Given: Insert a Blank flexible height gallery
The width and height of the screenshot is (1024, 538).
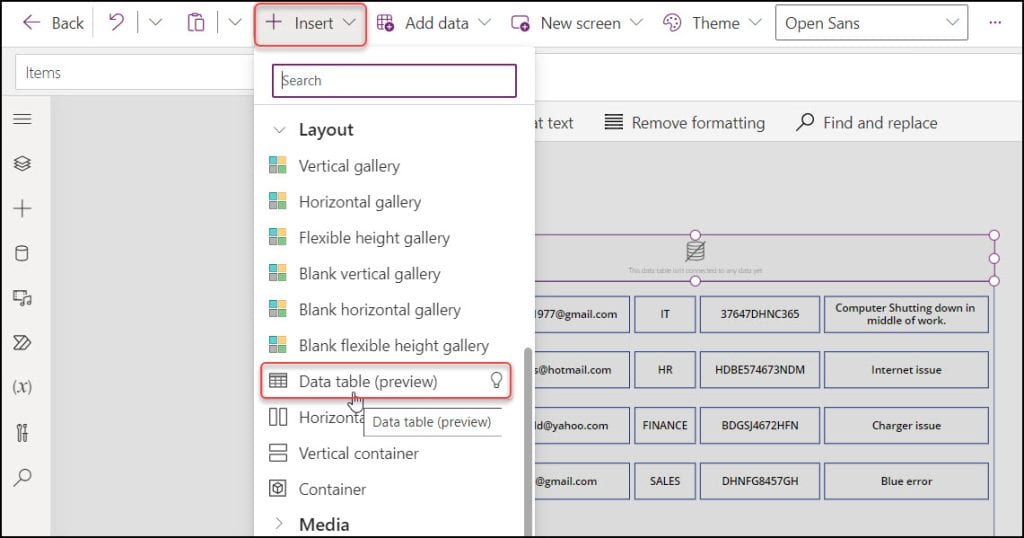Looking at the screenshot, I should tap(393, 345).
